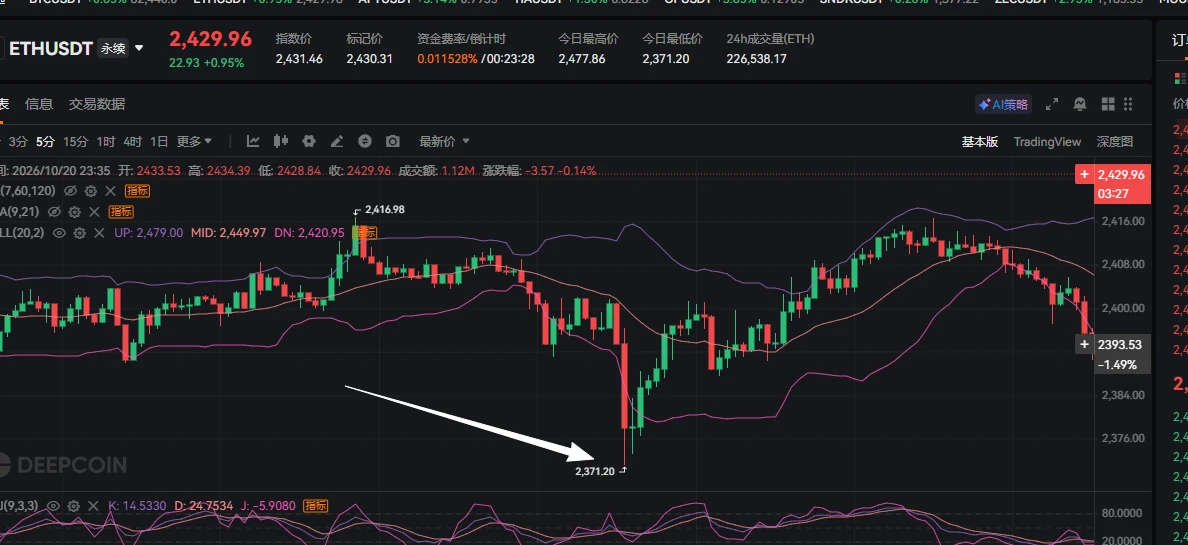1188x545 pixels.
Task: Click the large last price 2,429.96
Action: (211, 39)
